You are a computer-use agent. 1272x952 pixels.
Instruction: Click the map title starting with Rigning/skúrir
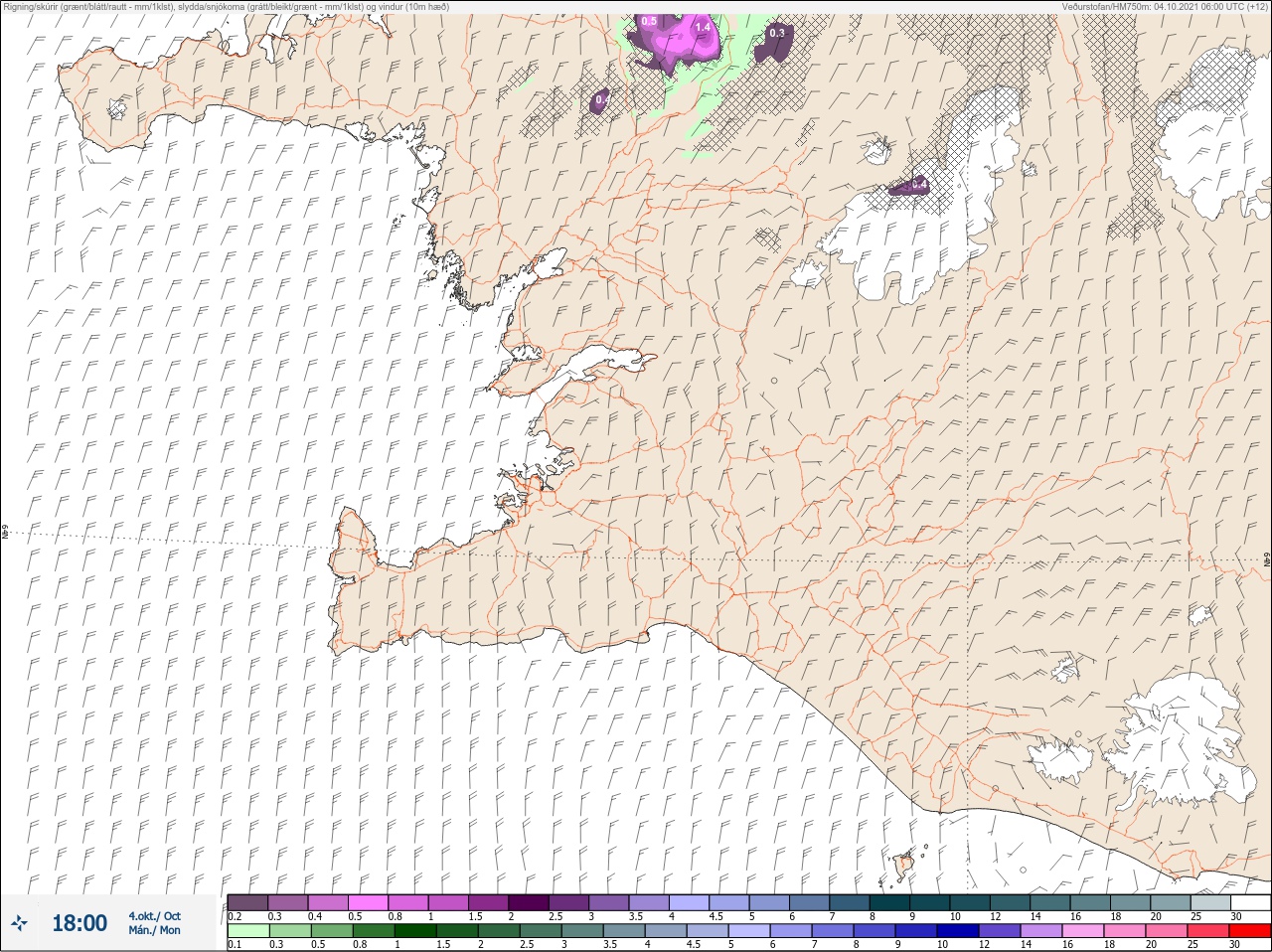[x=227, y=6]
